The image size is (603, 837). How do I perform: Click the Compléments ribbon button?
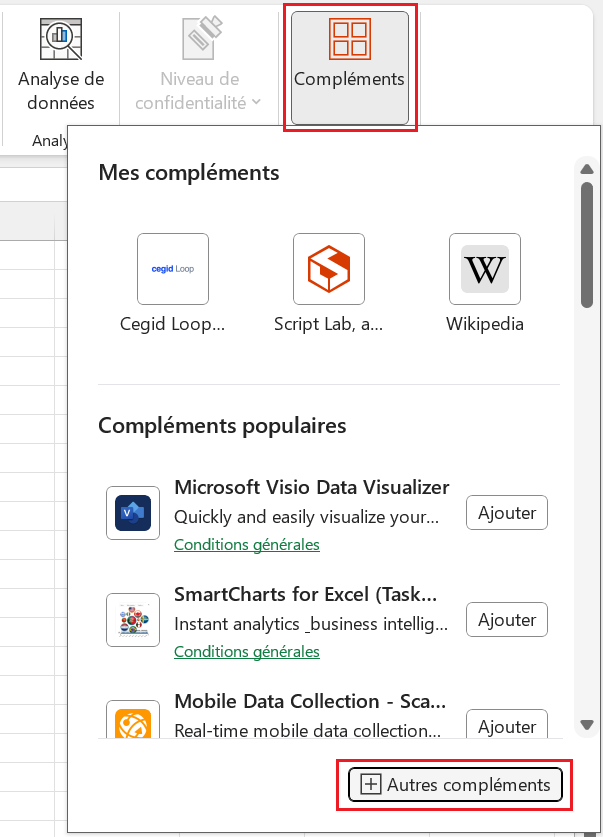[350, 68]
